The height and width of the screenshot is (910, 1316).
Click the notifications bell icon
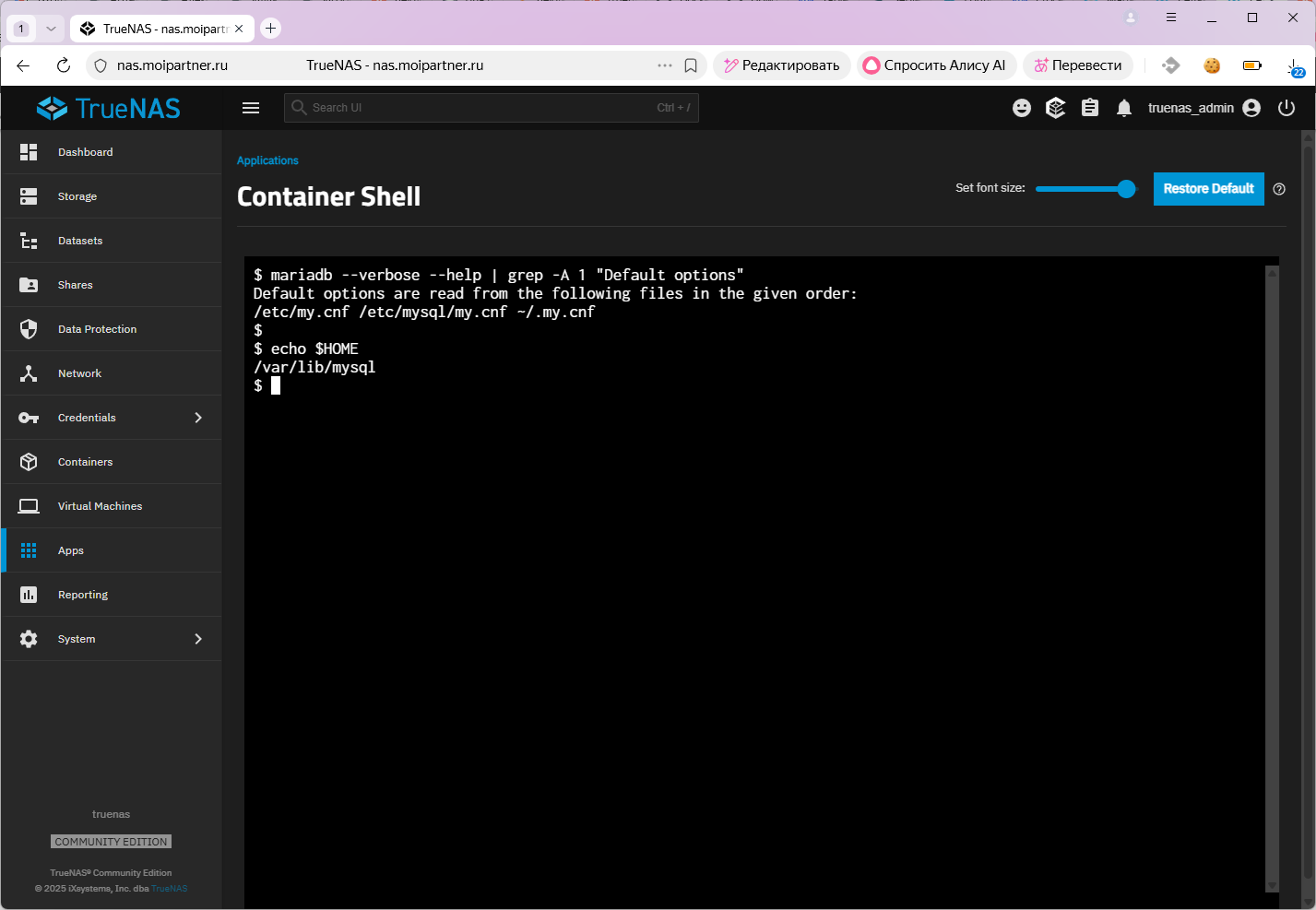tap(1123, 108)
